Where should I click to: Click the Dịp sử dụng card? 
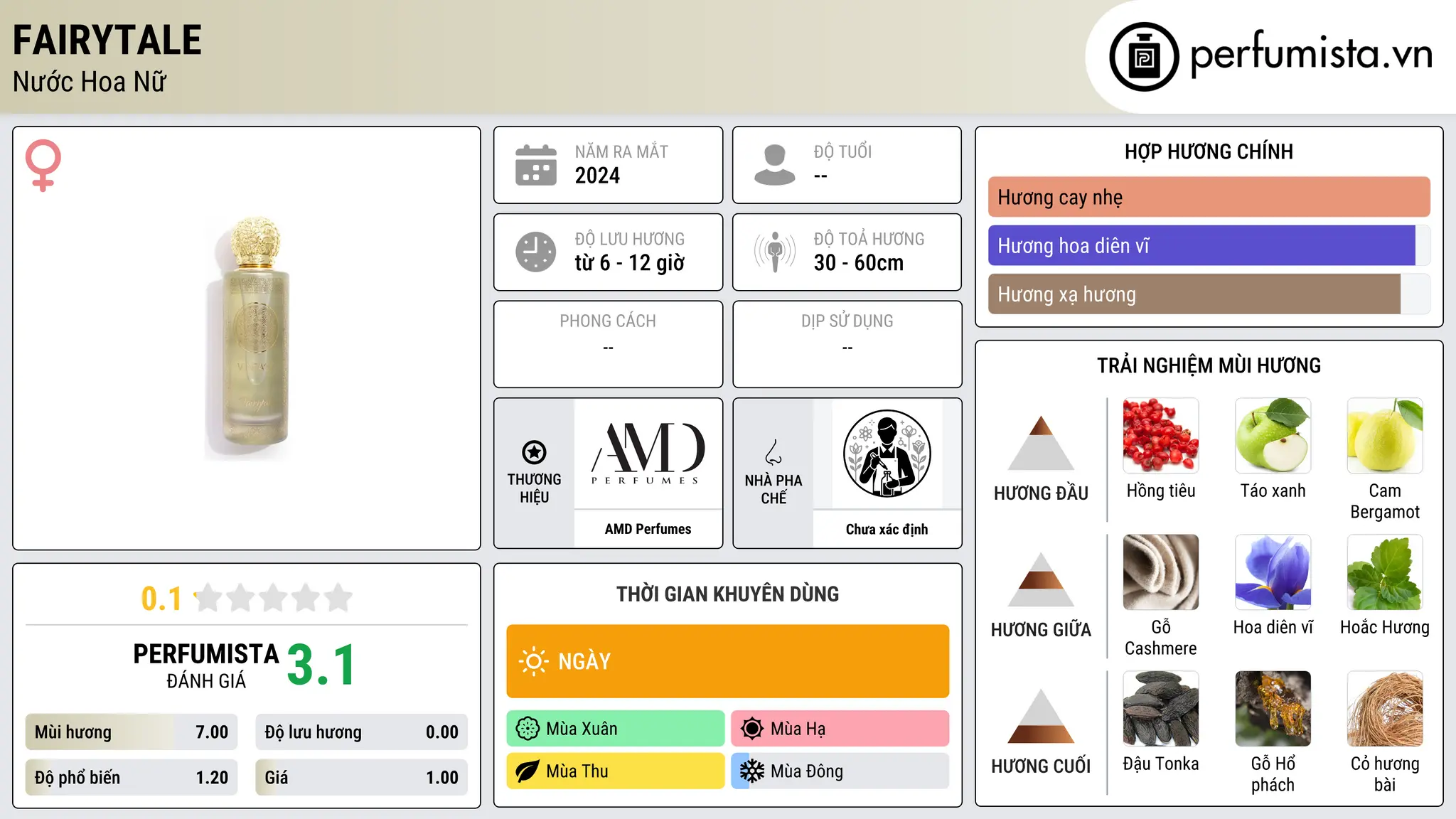coord(847,344)
